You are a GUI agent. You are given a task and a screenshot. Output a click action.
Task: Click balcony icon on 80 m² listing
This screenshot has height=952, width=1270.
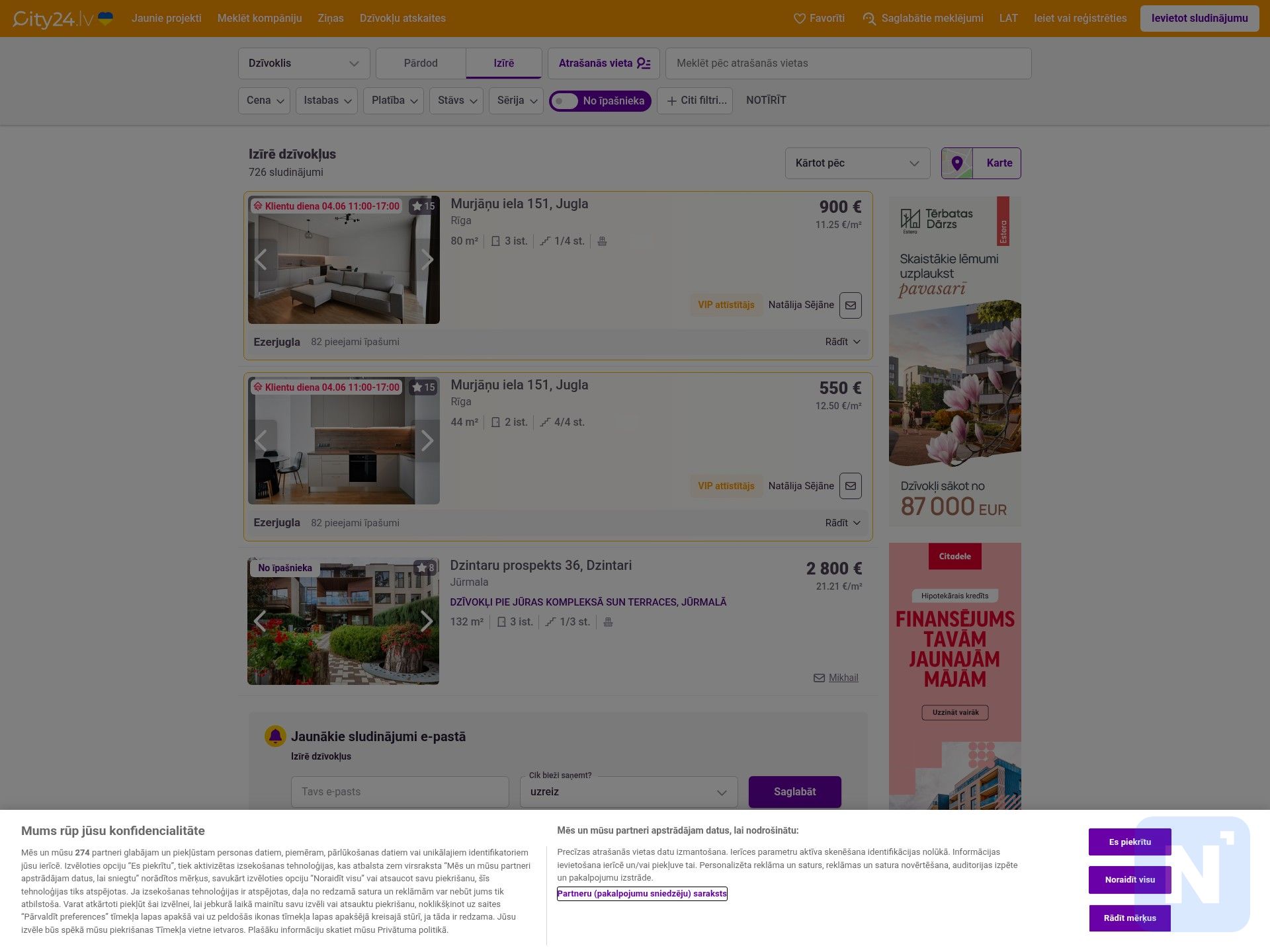602,241
